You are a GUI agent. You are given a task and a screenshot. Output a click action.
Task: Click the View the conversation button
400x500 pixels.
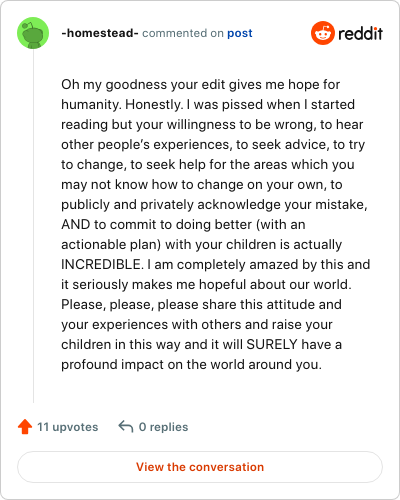pyautogui.click(x=200, y=467)
